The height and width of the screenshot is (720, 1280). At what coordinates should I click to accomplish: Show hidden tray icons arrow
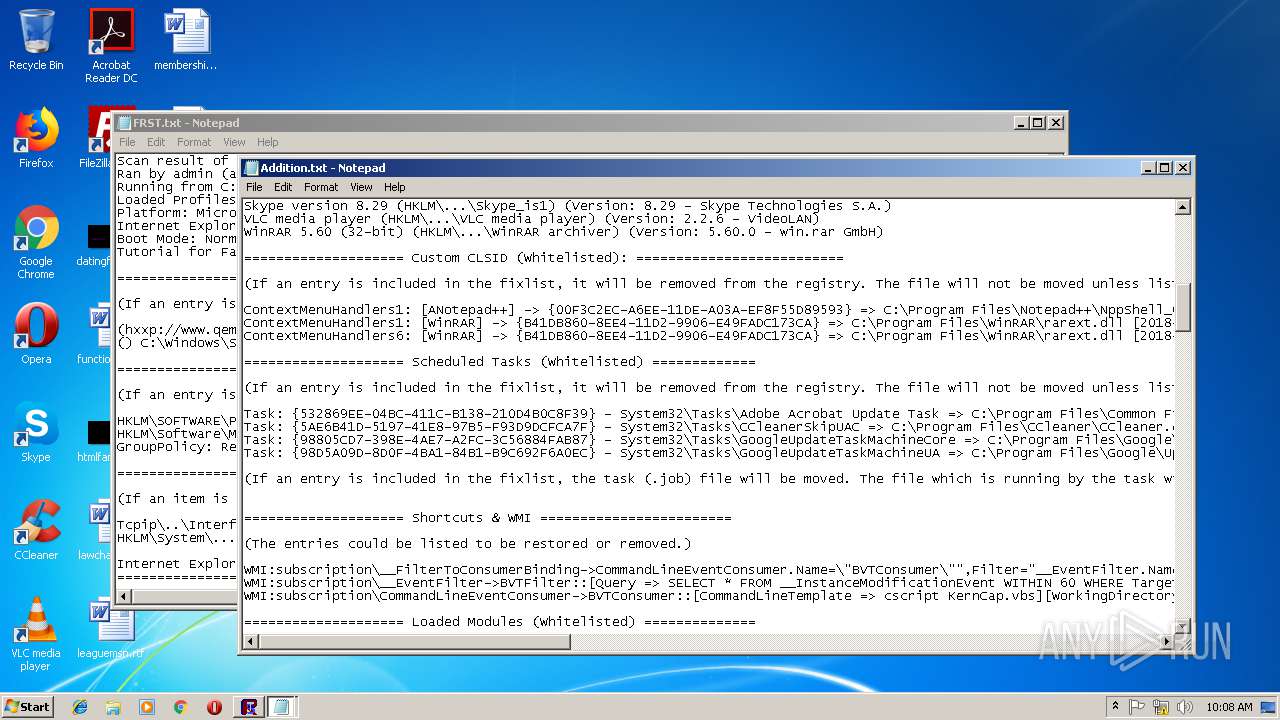click(x=1115, y=707)
